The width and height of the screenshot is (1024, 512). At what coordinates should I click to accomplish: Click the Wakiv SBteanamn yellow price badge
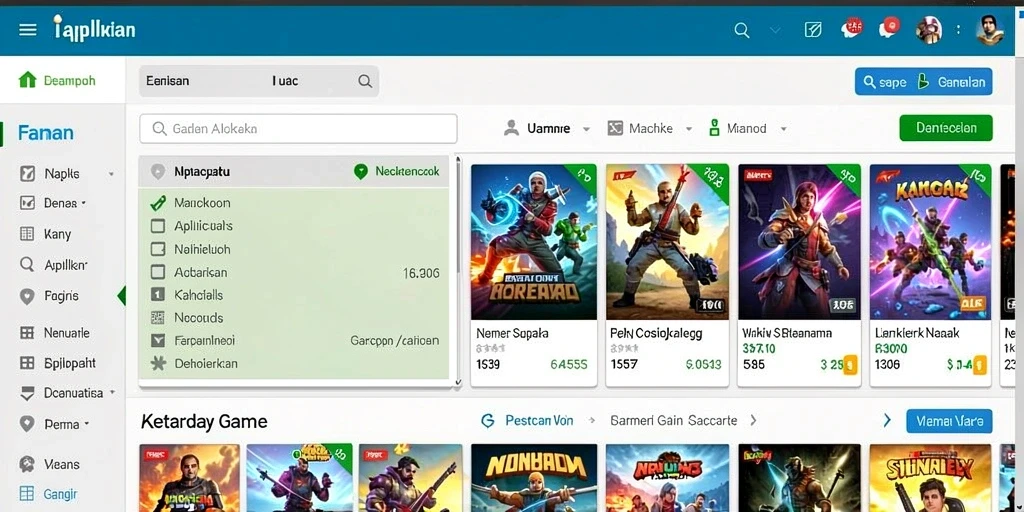coord(850,364)
